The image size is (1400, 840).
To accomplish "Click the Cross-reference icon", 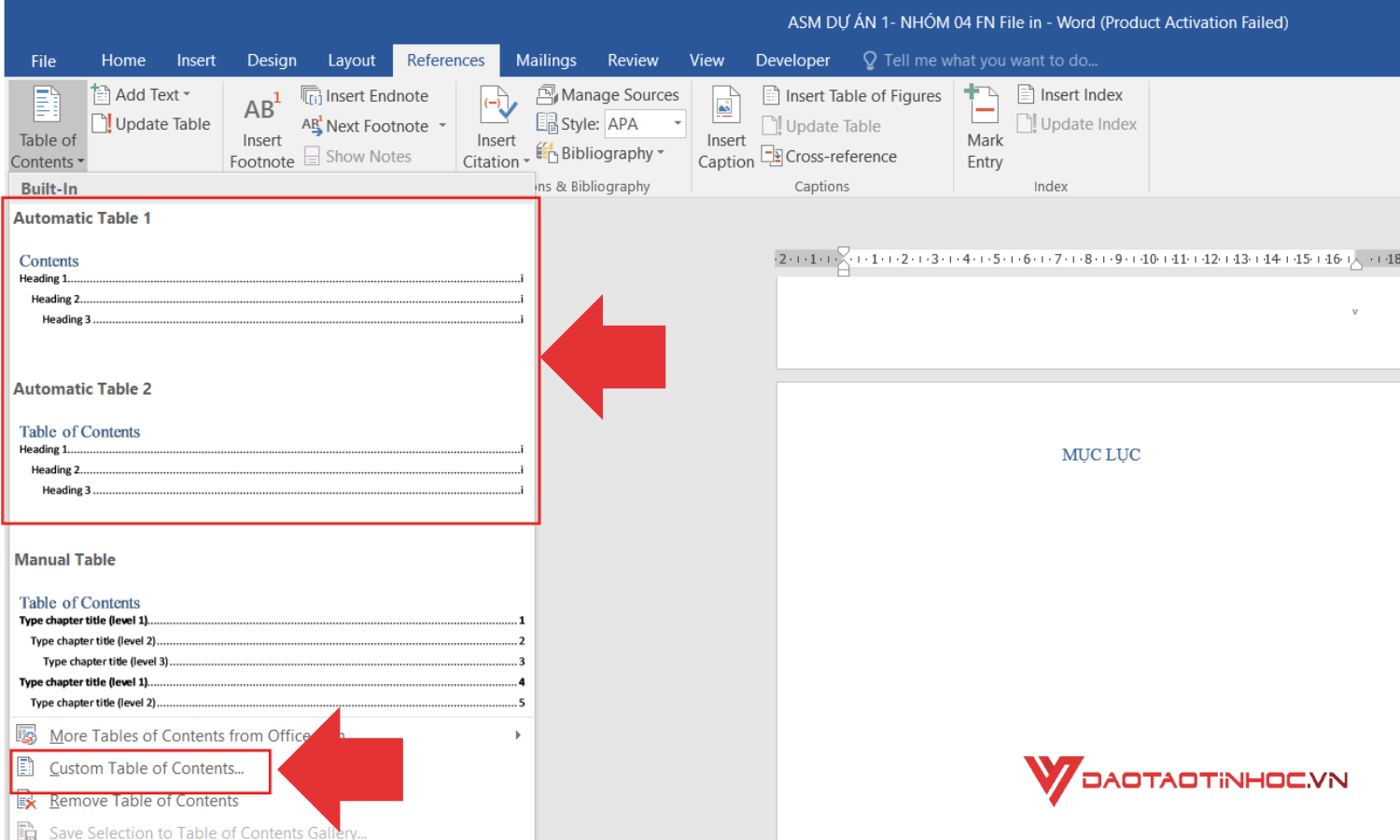I will click(x=772, y=156).
